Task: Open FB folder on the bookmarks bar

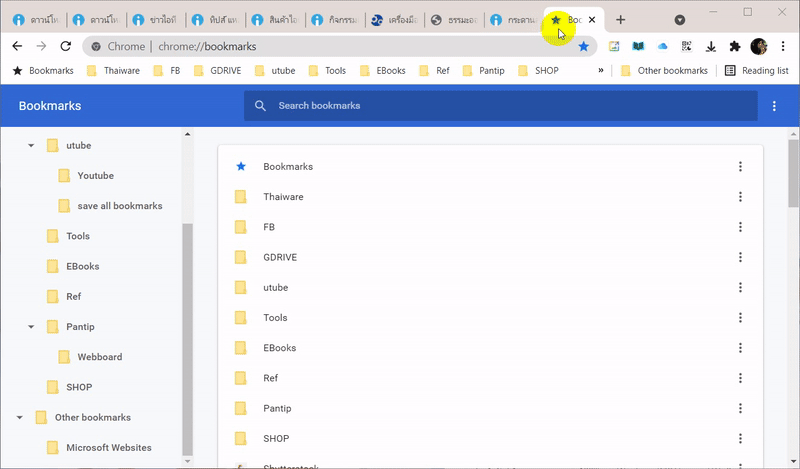Action: coord(167,70)
